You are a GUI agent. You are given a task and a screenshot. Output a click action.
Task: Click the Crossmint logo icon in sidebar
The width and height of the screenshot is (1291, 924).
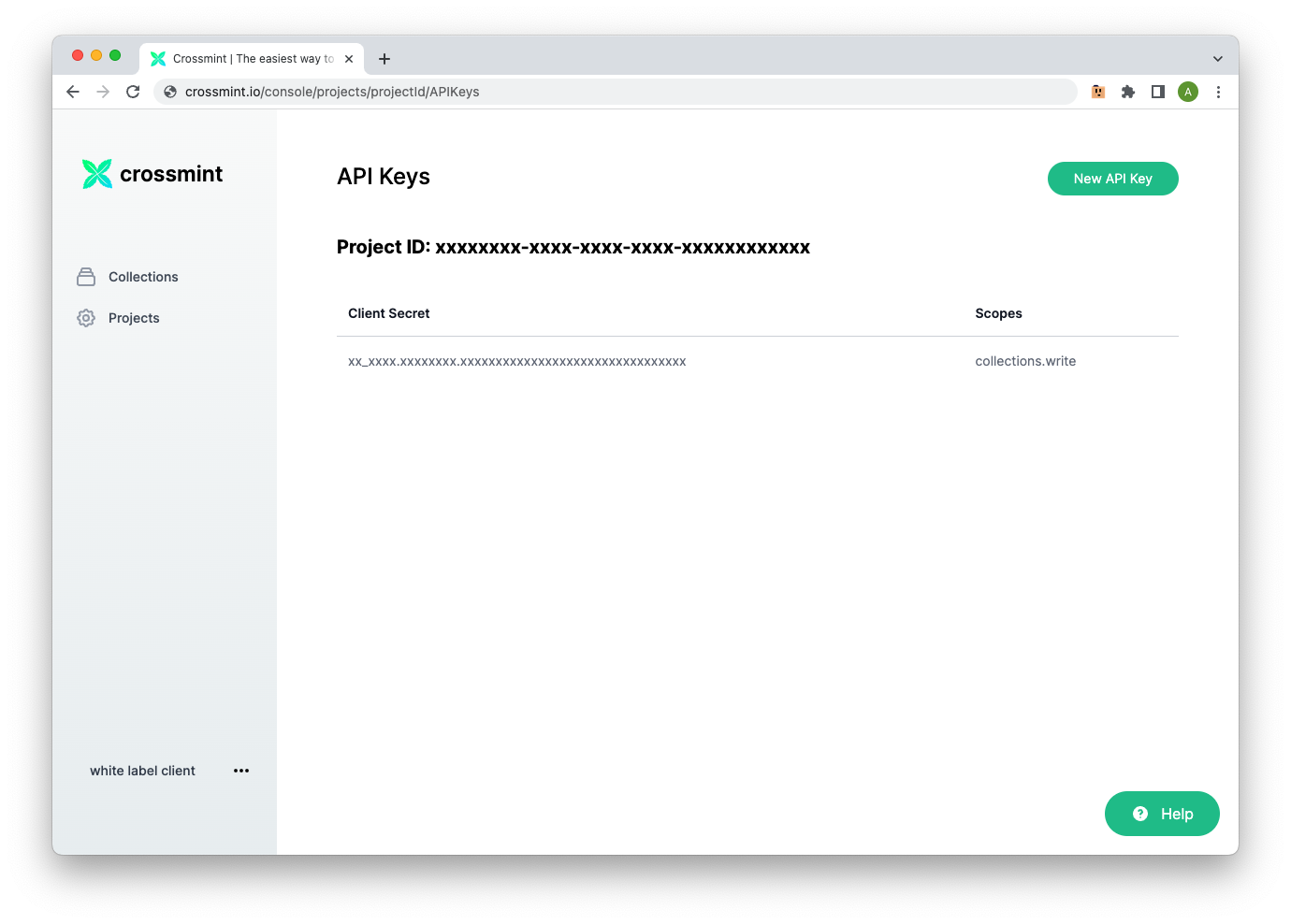click(x=97, y=174)
